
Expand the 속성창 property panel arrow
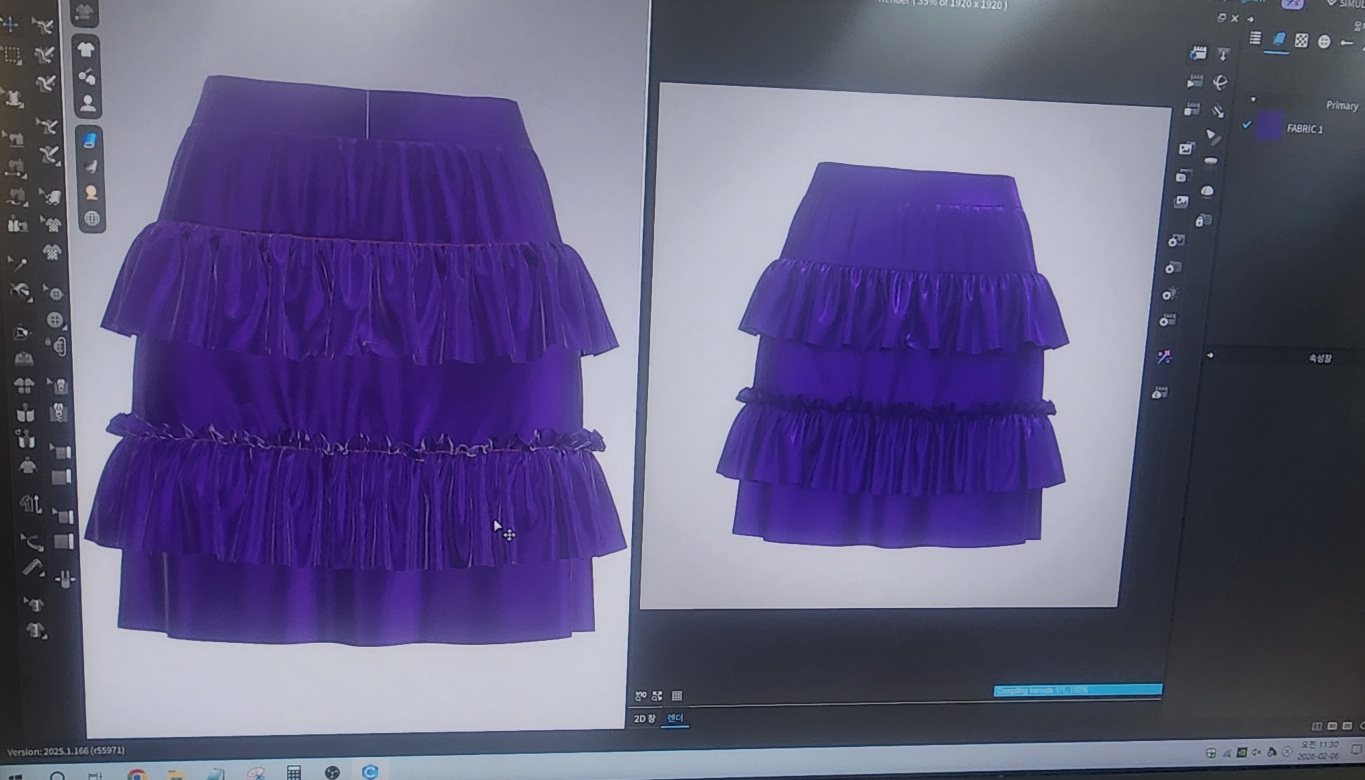pos(1210,355)
